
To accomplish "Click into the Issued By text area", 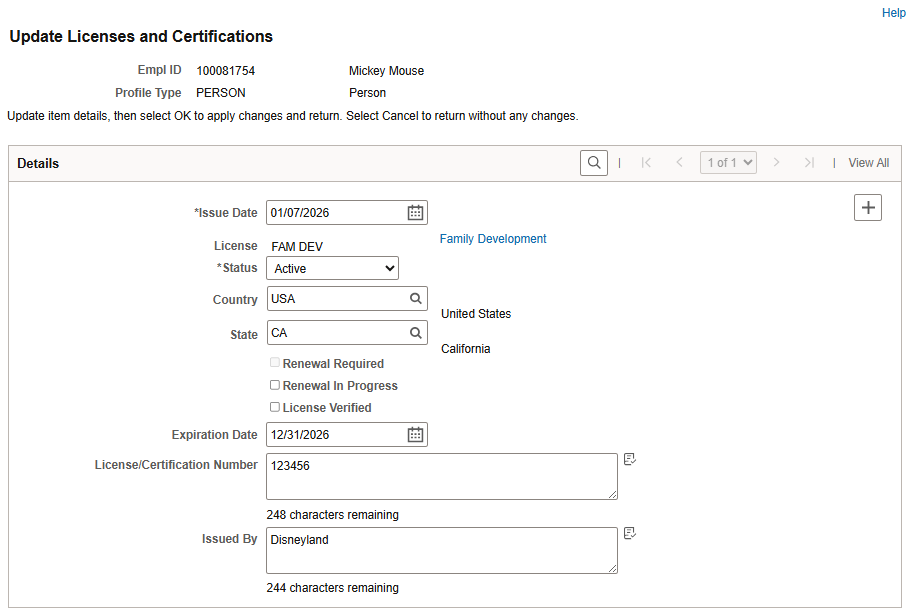I will click(441, 550).
